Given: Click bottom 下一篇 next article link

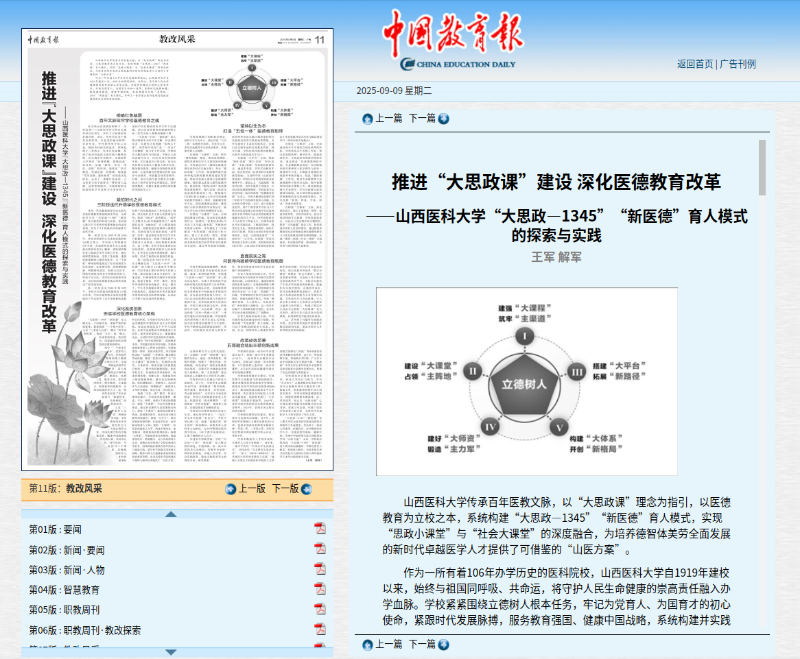Looking at the screenshot, I should (x=422, y=645).
